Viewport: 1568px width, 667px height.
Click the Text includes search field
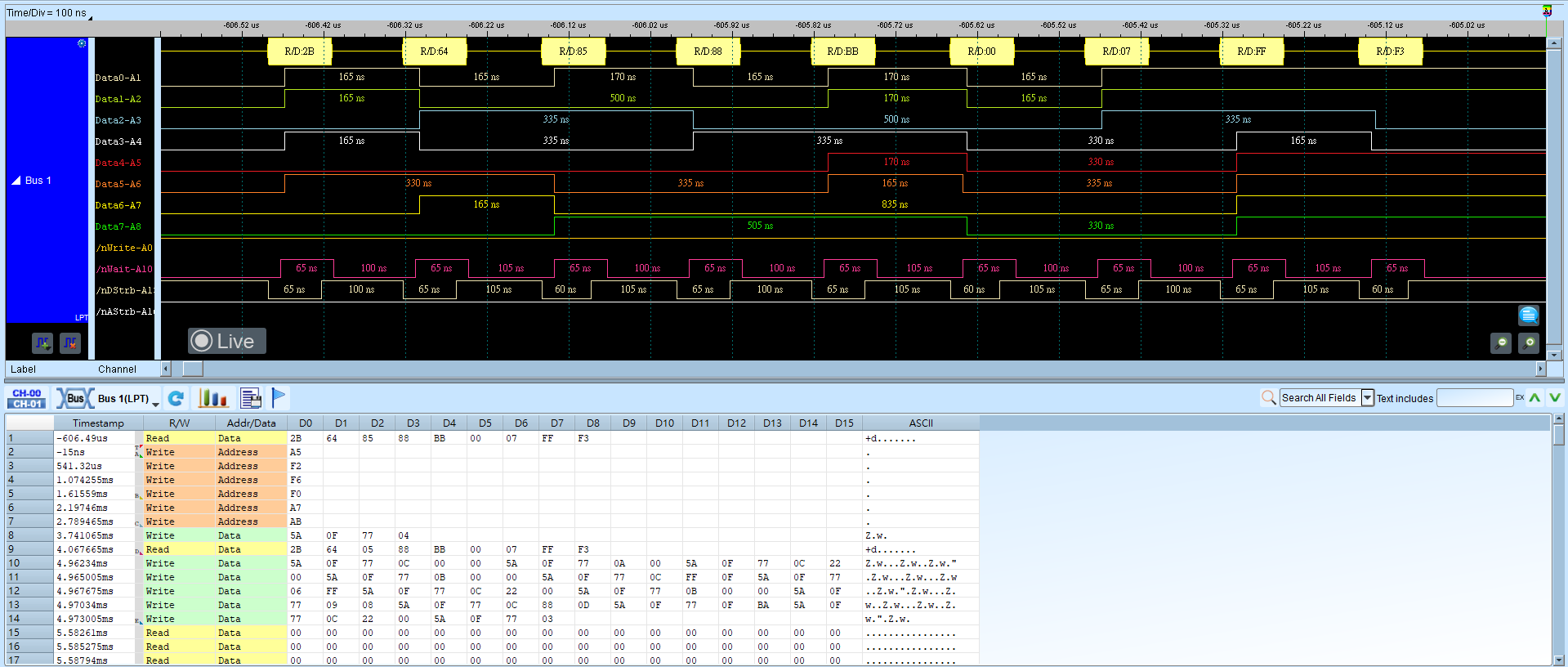[1475, 398]
